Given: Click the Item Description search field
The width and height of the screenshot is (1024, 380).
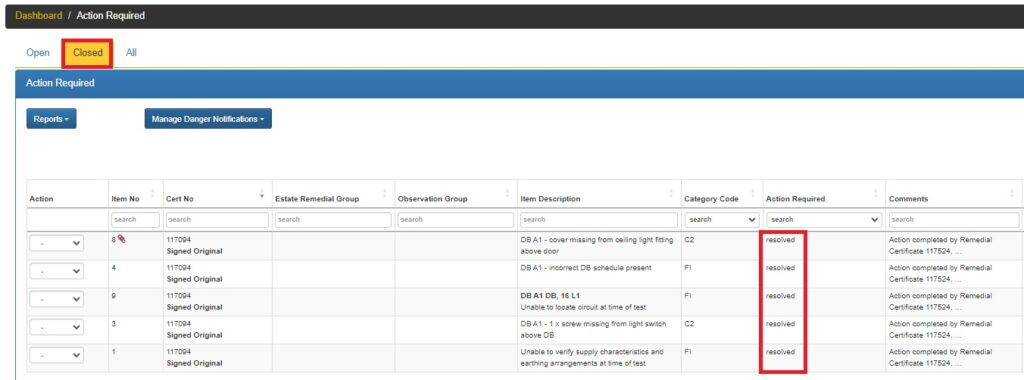Looking at the screenshot, I should (599, 219).
